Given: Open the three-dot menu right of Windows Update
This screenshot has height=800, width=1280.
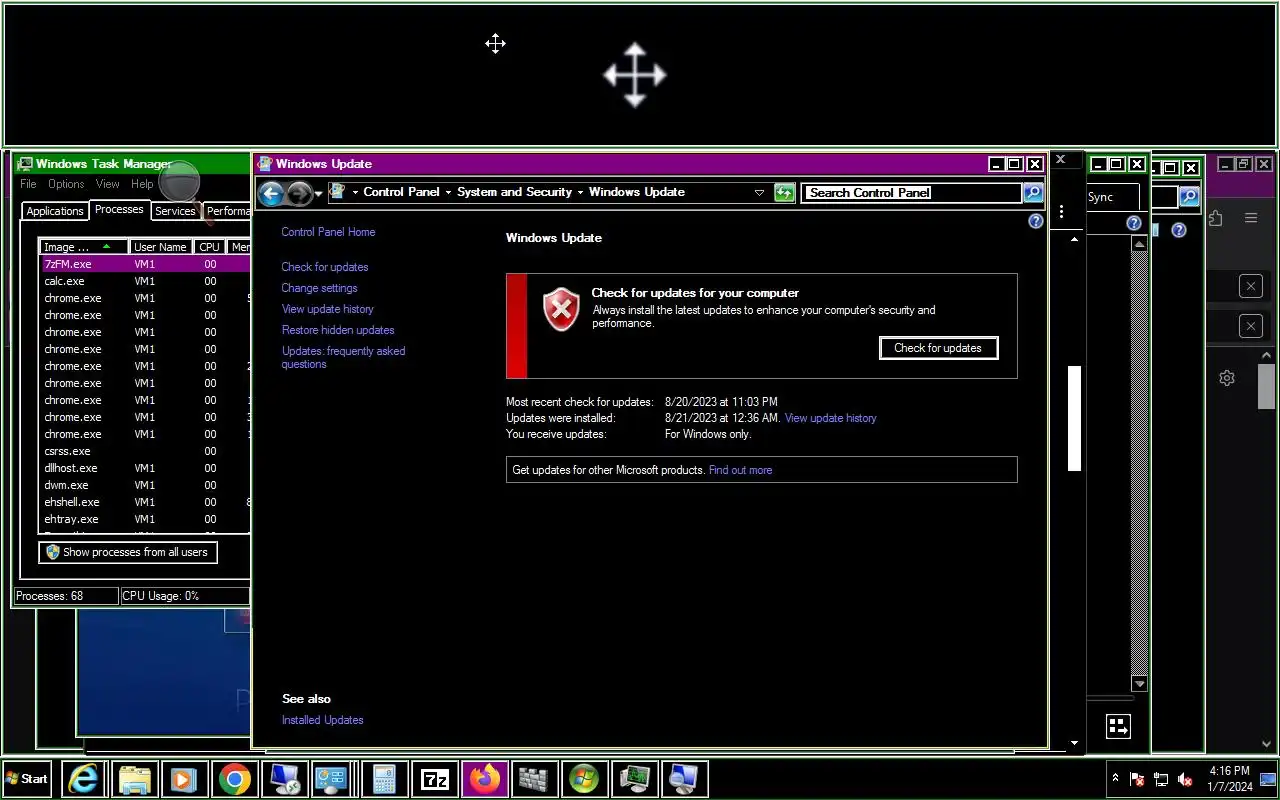Looking at the screenshot, I should point(1061,212).
